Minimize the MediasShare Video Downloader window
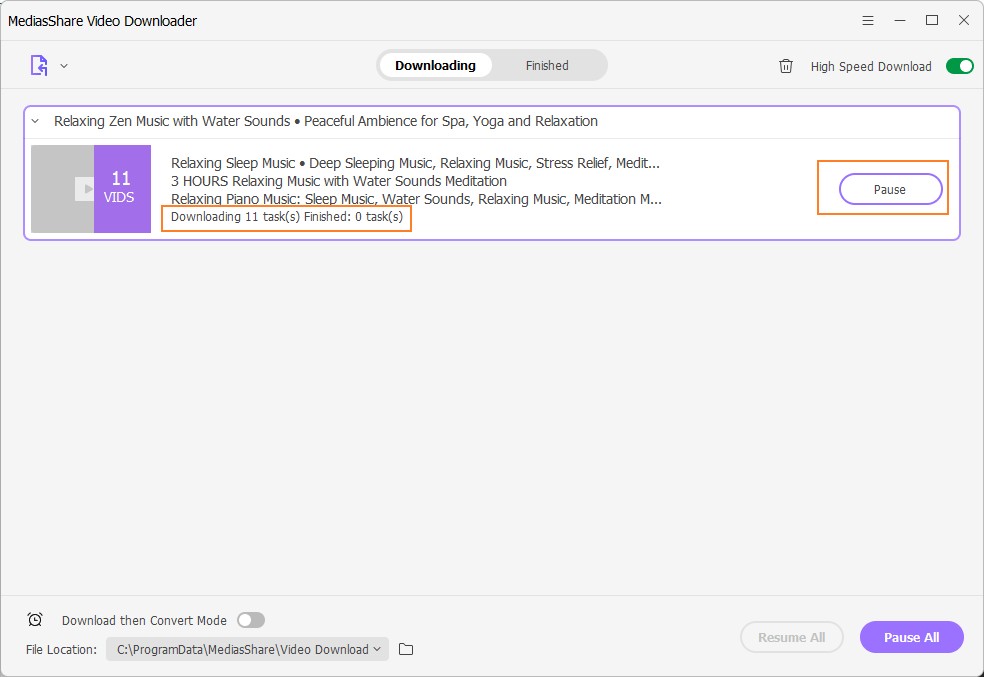The width and height of the screenshot is (984, 677). coord(899,20)
